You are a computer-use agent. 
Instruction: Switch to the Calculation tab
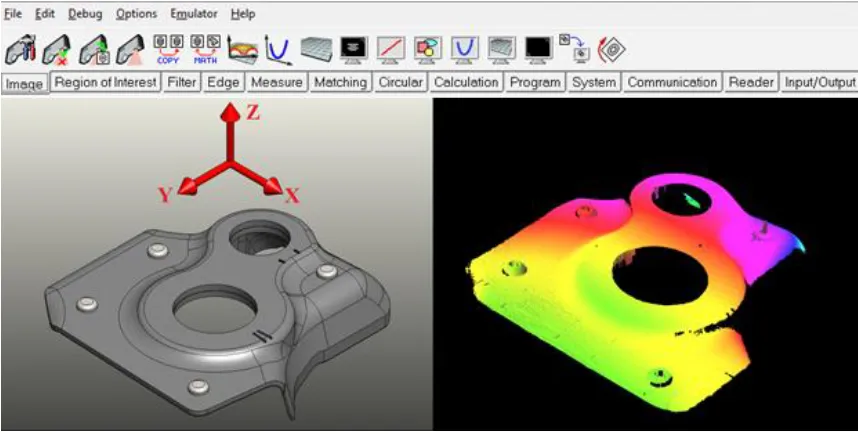tap(466, 82)
